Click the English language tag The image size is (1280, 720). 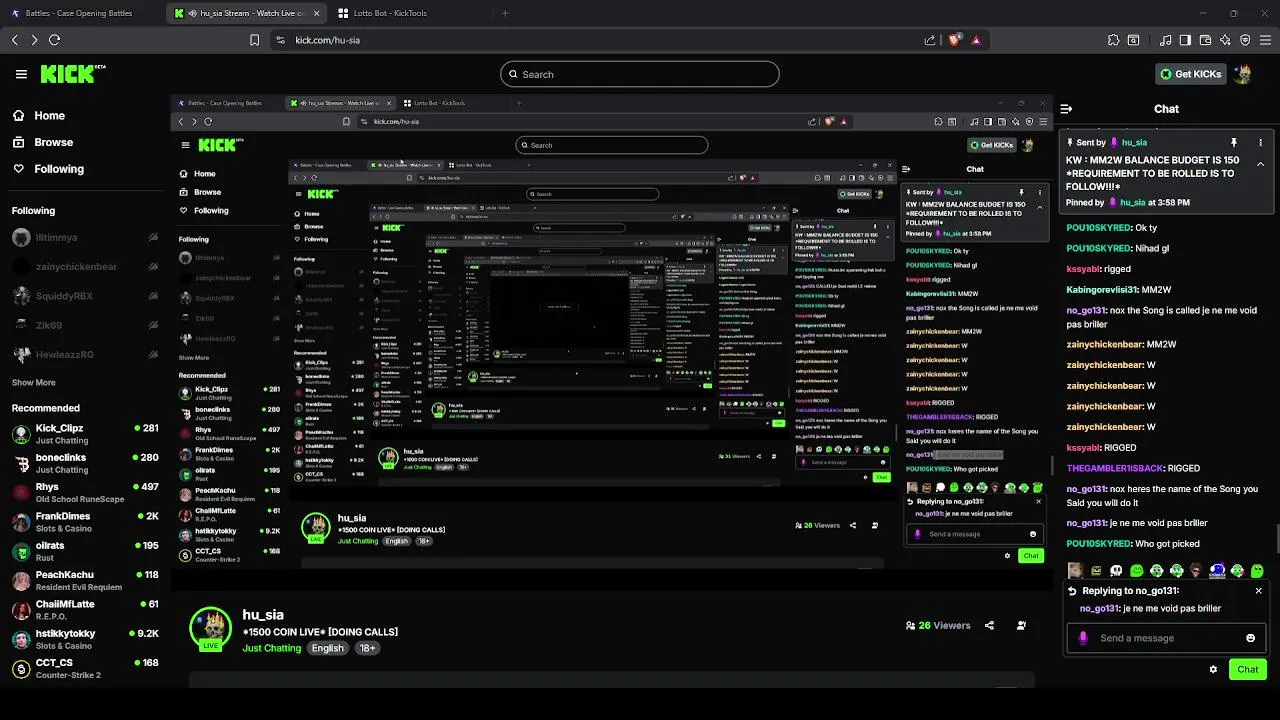pos(327,648)
